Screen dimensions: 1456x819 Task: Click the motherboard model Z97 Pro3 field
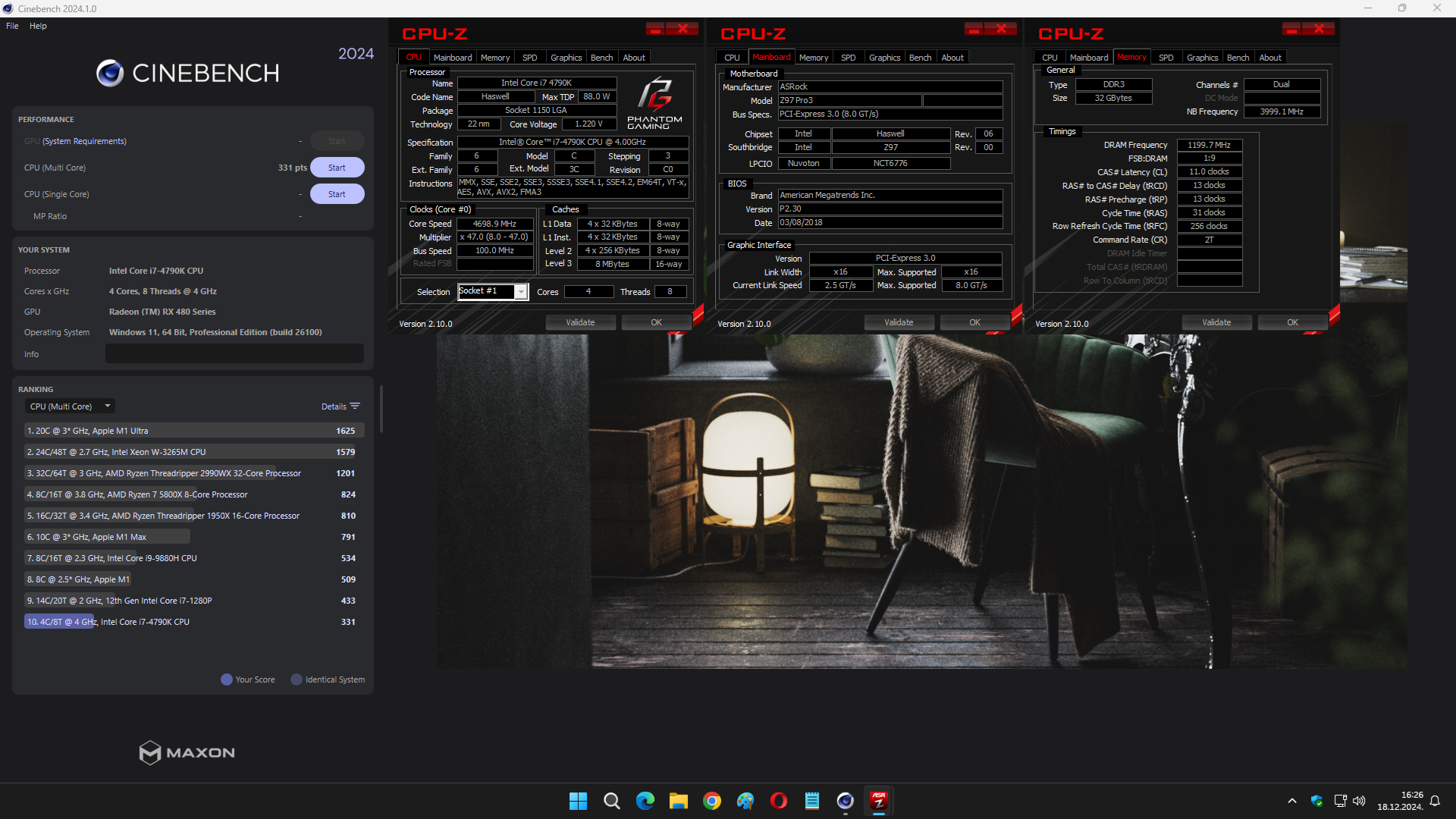(849, 100)
